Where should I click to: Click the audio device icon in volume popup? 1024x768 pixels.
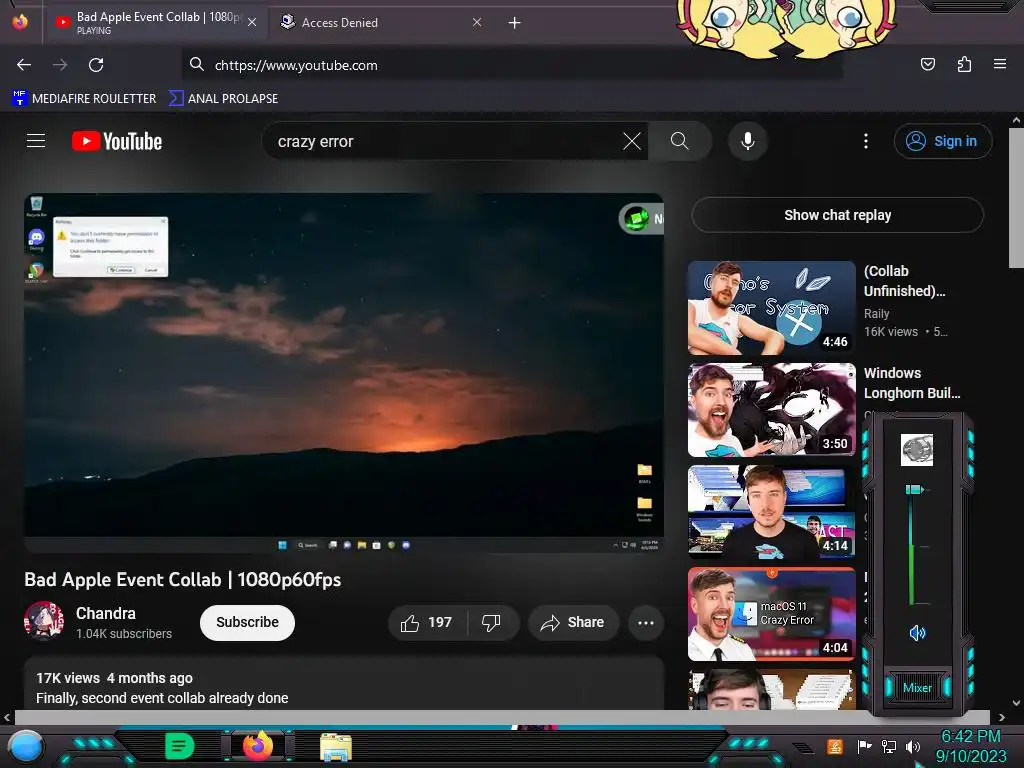pyautogui.click(x=917, y=449)
